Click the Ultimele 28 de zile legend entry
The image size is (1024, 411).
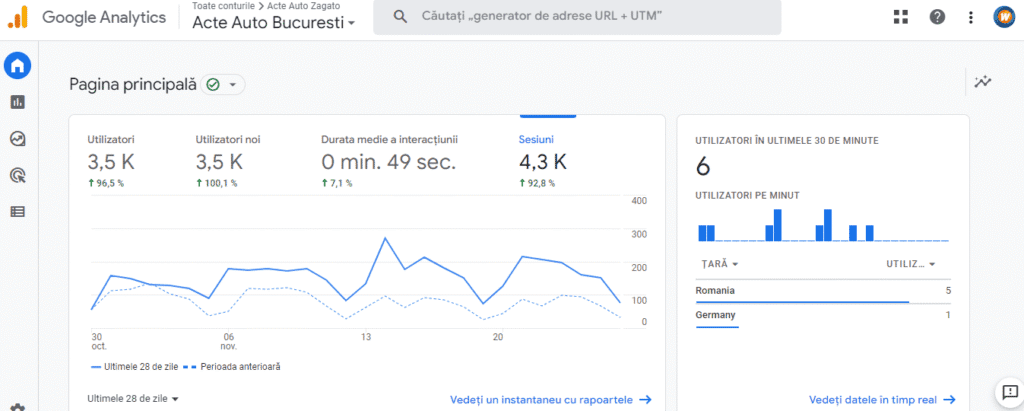click(137, 367)
